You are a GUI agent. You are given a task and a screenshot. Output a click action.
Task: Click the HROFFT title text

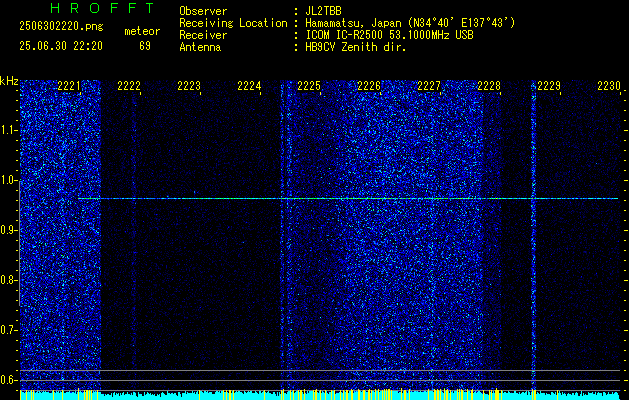point(102,8)
